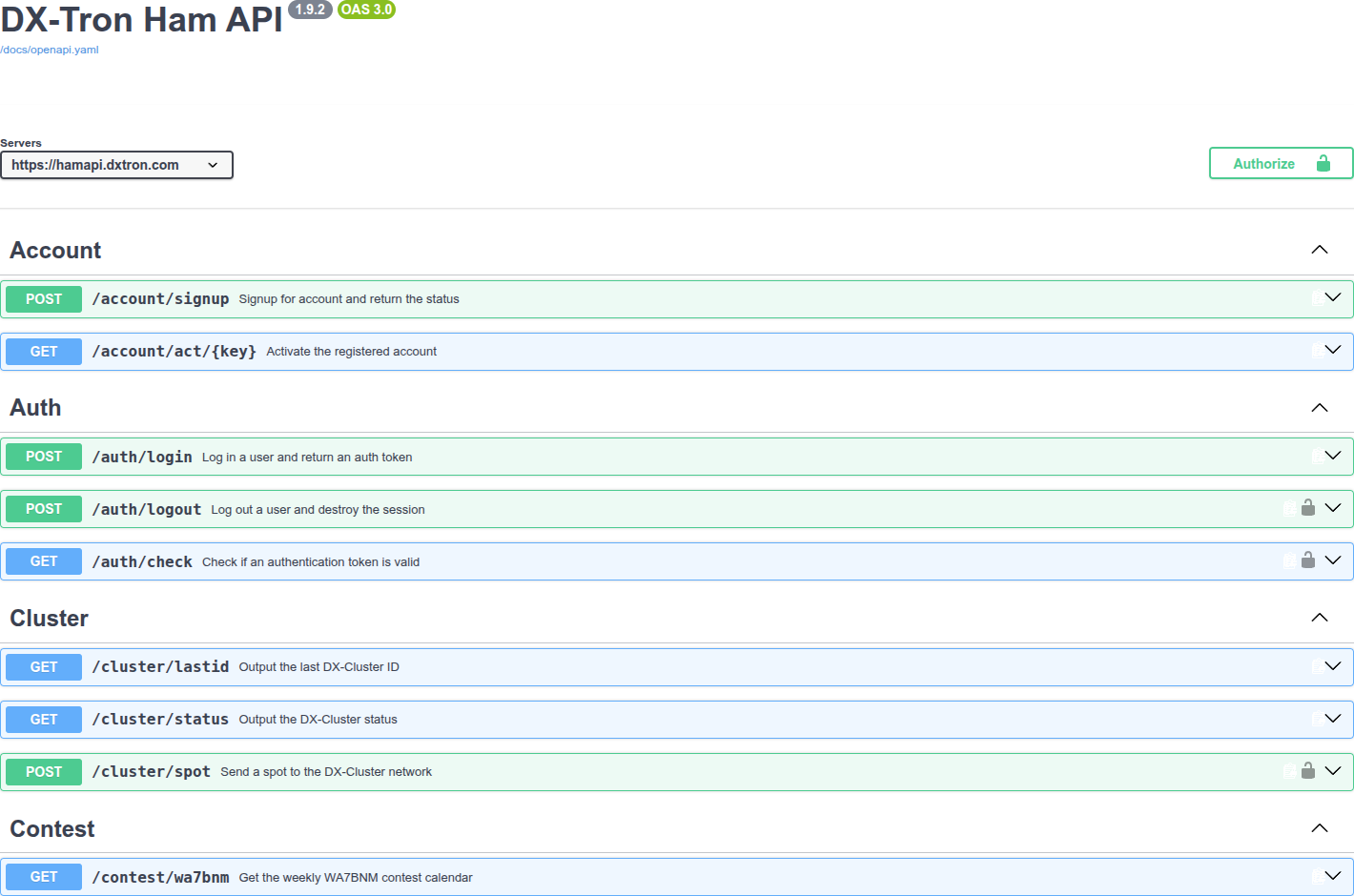Click the lock icon on /auth/logout row
Screen dimensions: 1354x896
coord(1308,508)
